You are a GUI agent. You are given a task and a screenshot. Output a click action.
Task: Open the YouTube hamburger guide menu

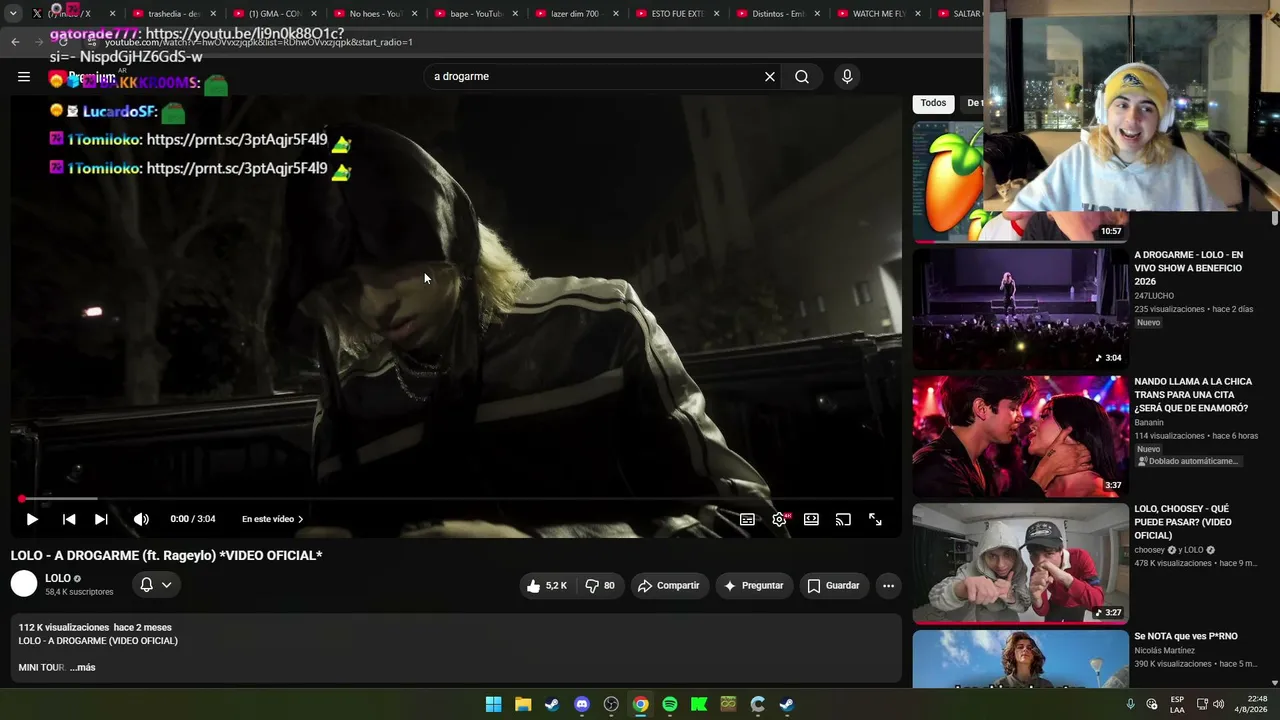(x=24, y=77)
